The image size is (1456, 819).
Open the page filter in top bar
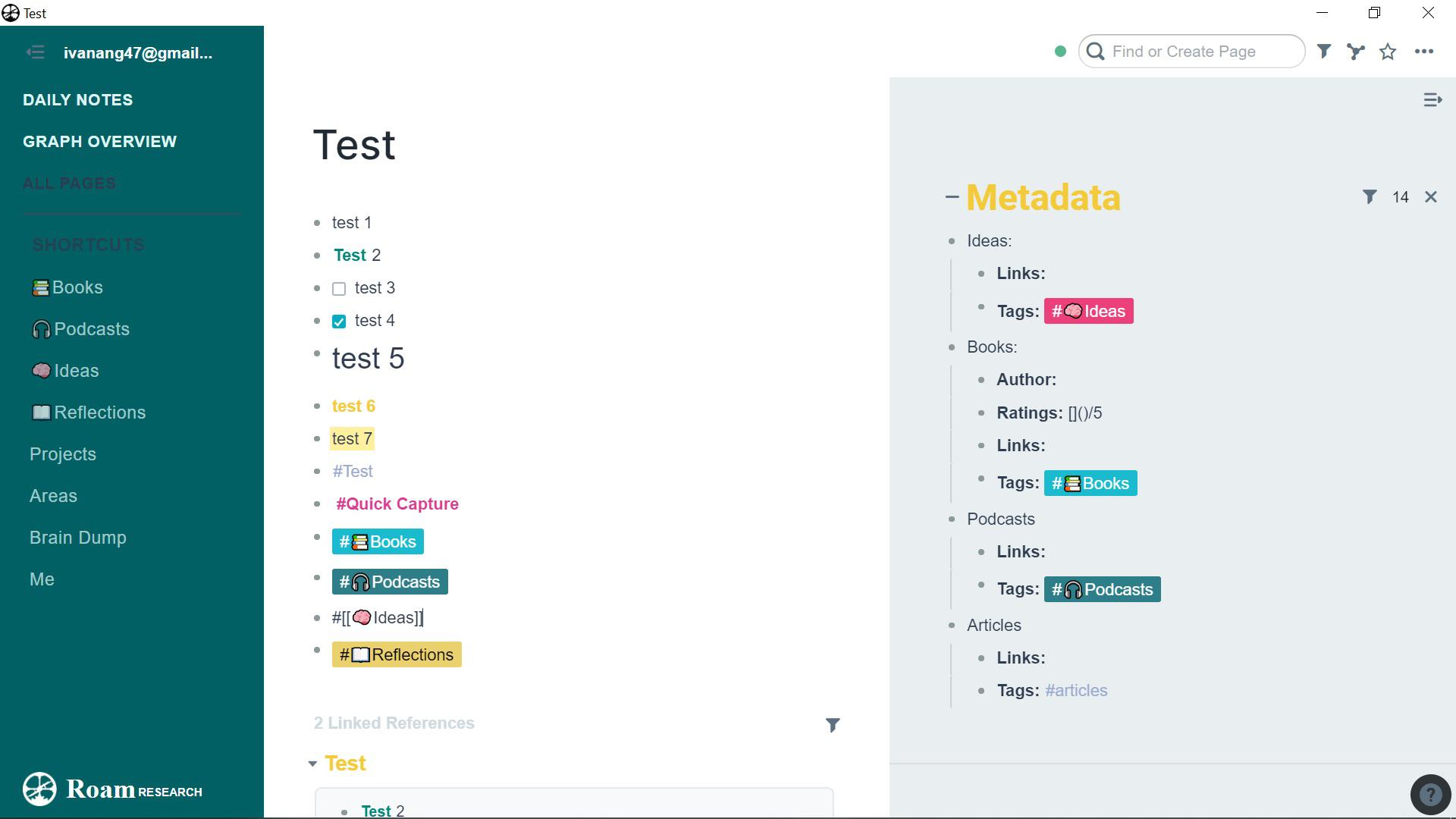[1323, 52]
